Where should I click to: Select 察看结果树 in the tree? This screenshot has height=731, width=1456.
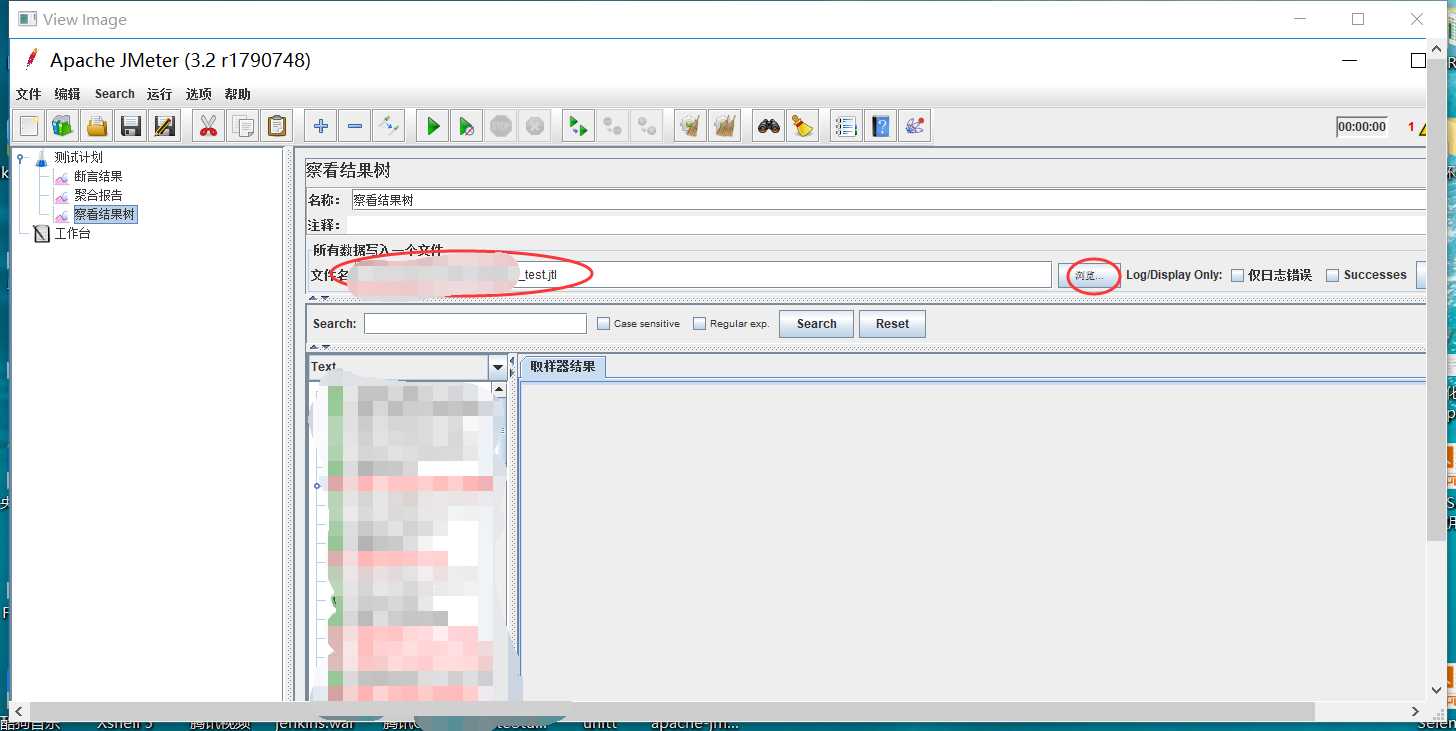click(105, 214)
